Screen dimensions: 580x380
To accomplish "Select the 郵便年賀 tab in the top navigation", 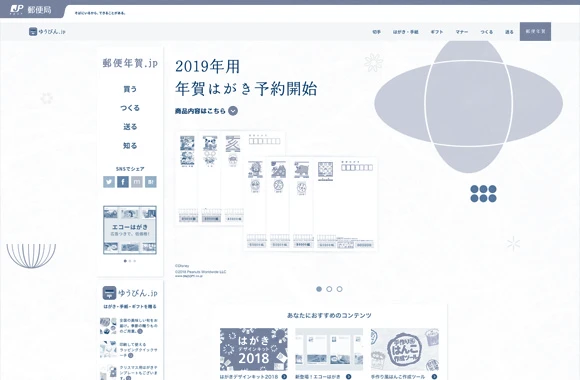I will coord(535,31).
